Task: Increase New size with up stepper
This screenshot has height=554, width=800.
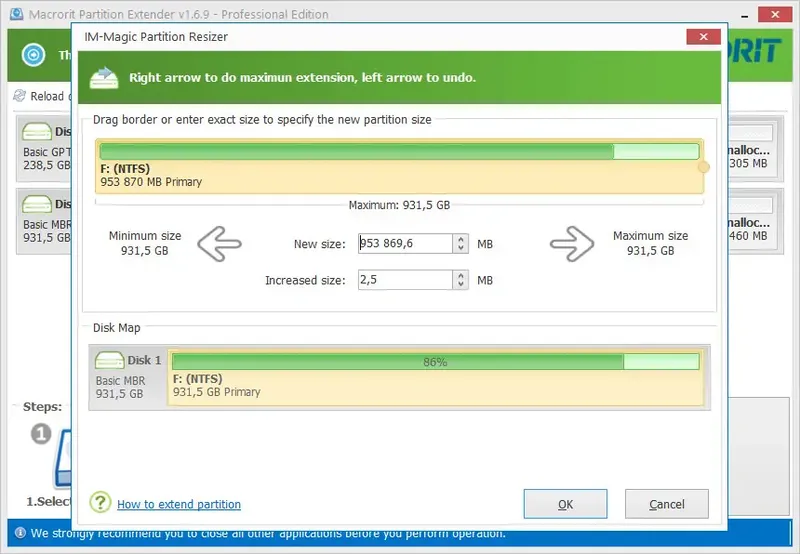Action: [461, 239]
